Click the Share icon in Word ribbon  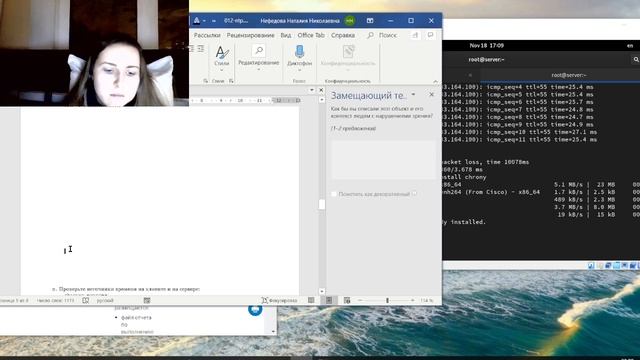(415, 35)
